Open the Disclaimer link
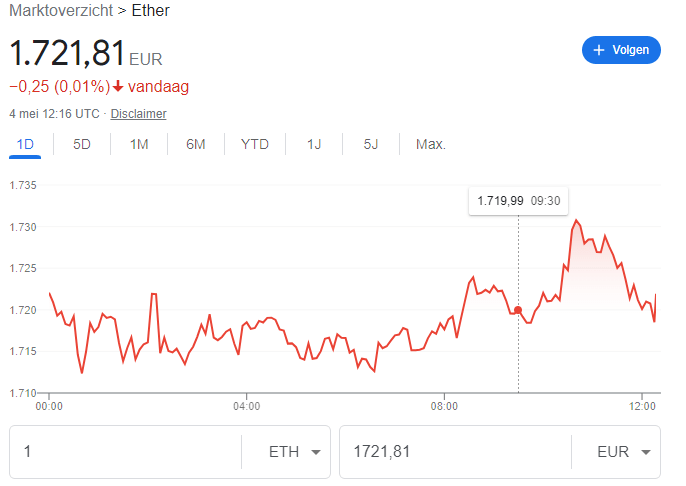686x486 pixels. (138, 114)
